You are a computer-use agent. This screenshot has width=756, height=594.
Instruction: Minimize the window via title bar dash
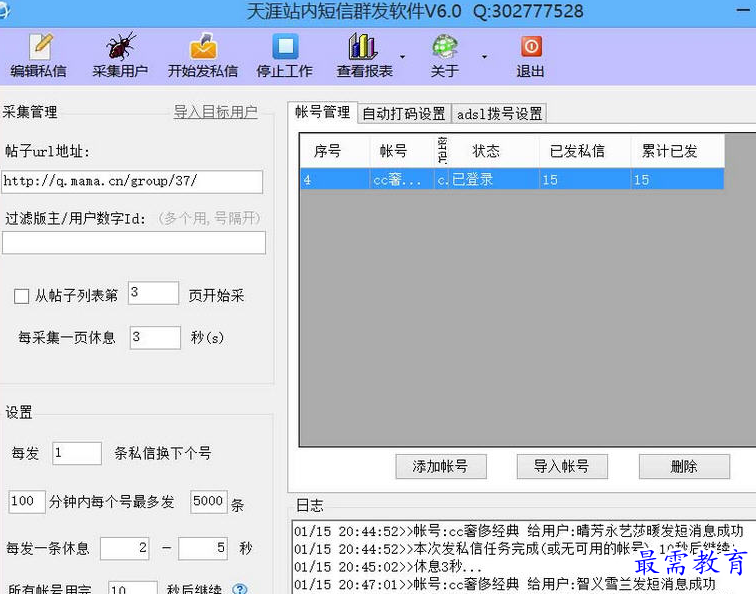coord(743,11)
